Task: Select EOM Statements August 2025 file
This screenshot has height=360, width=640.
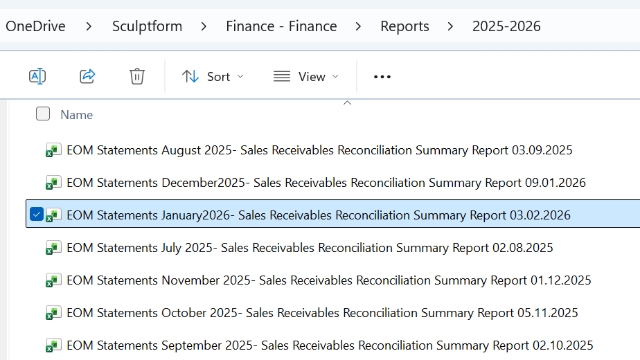Action: pyautogui.click(x=319, y=150)
